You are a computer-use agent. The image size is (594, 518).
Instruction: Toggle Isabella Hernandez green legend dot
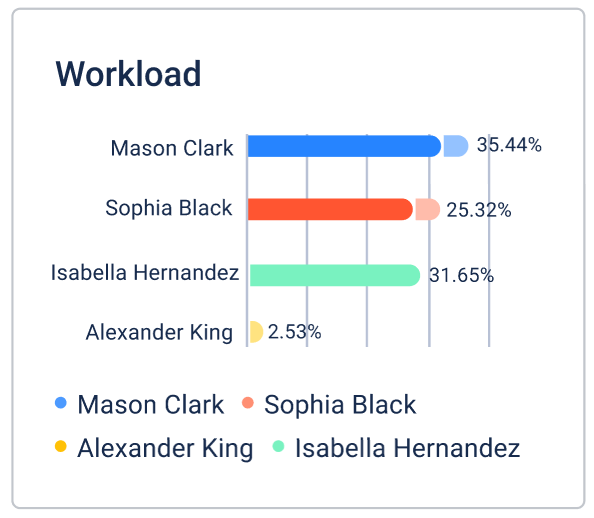click(278, 446)
